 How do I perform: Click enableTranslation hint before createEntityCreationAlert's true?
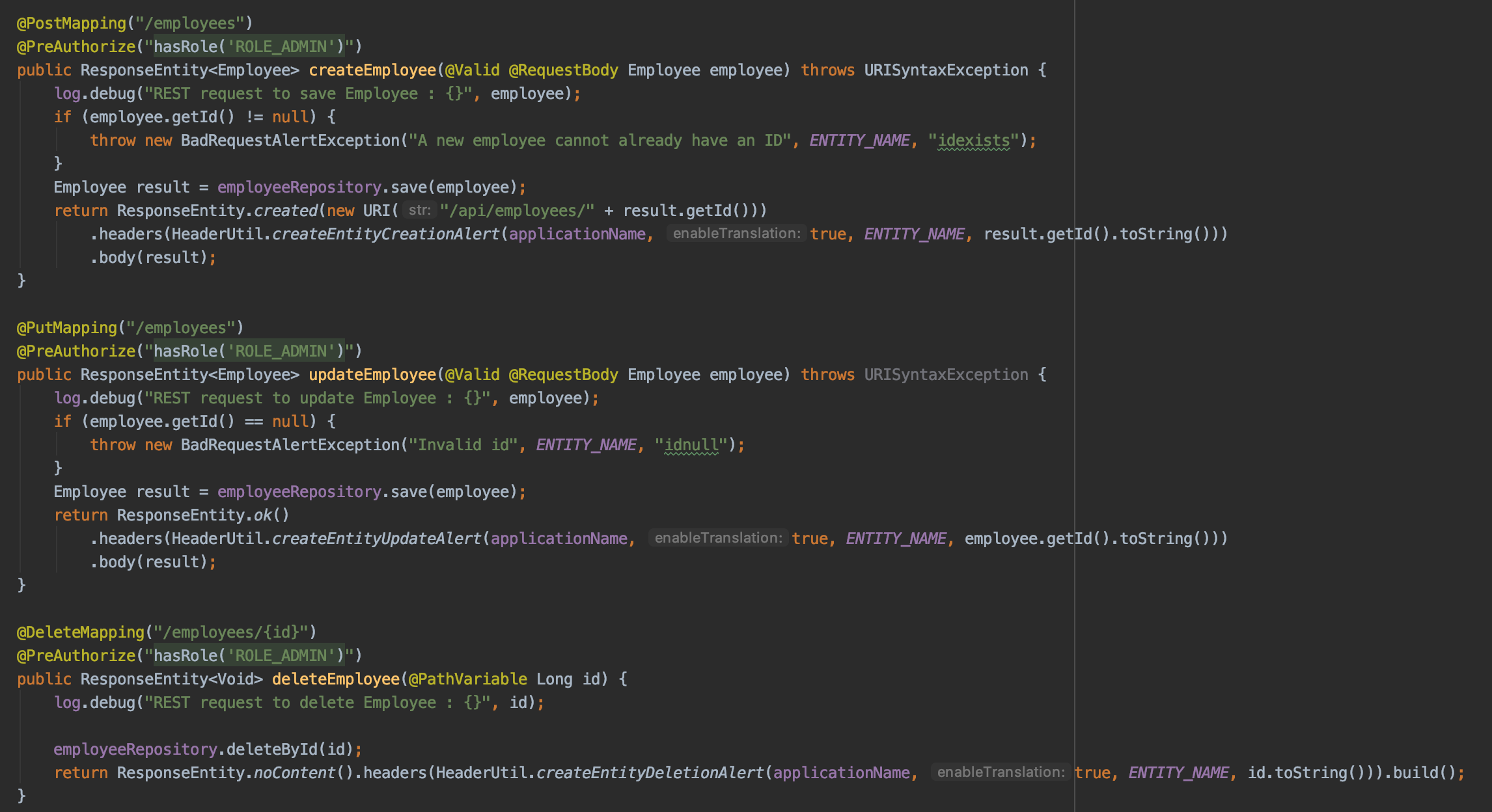736,234
